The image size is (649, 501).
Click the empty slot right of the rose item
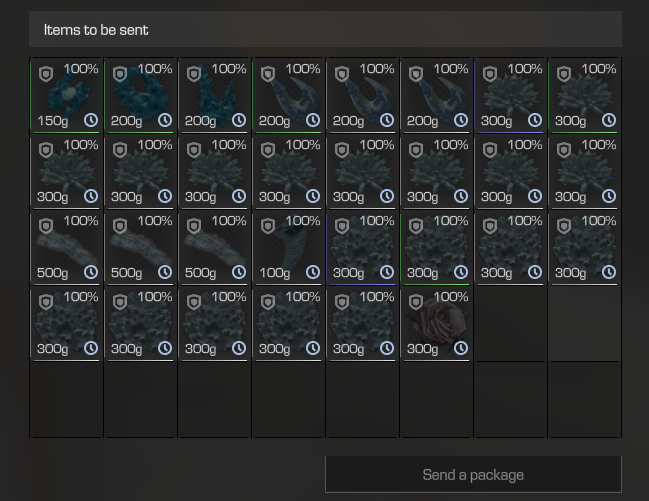point(510,324)
